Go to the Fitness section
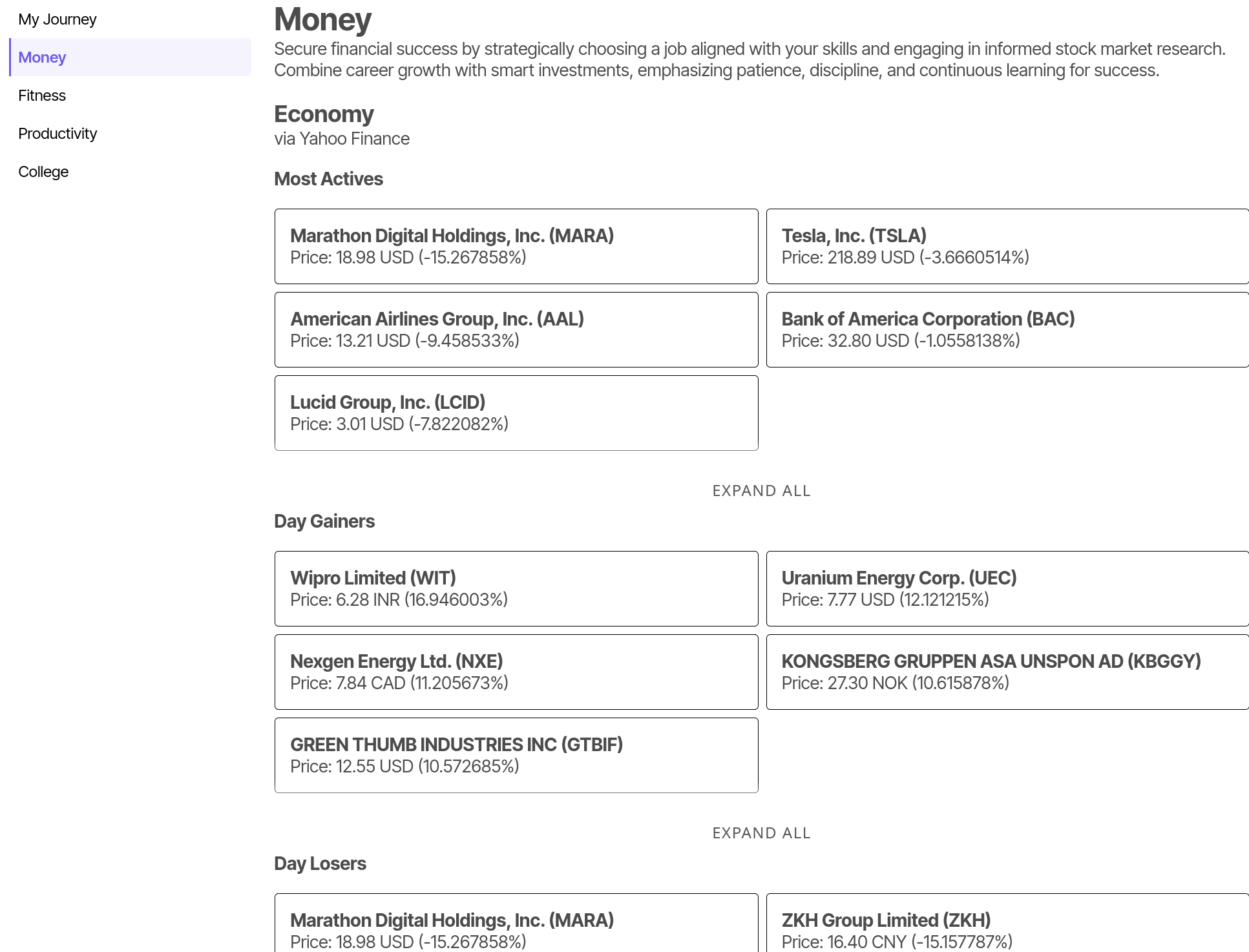Screen dimensions: 1249x952 point(42,96)
